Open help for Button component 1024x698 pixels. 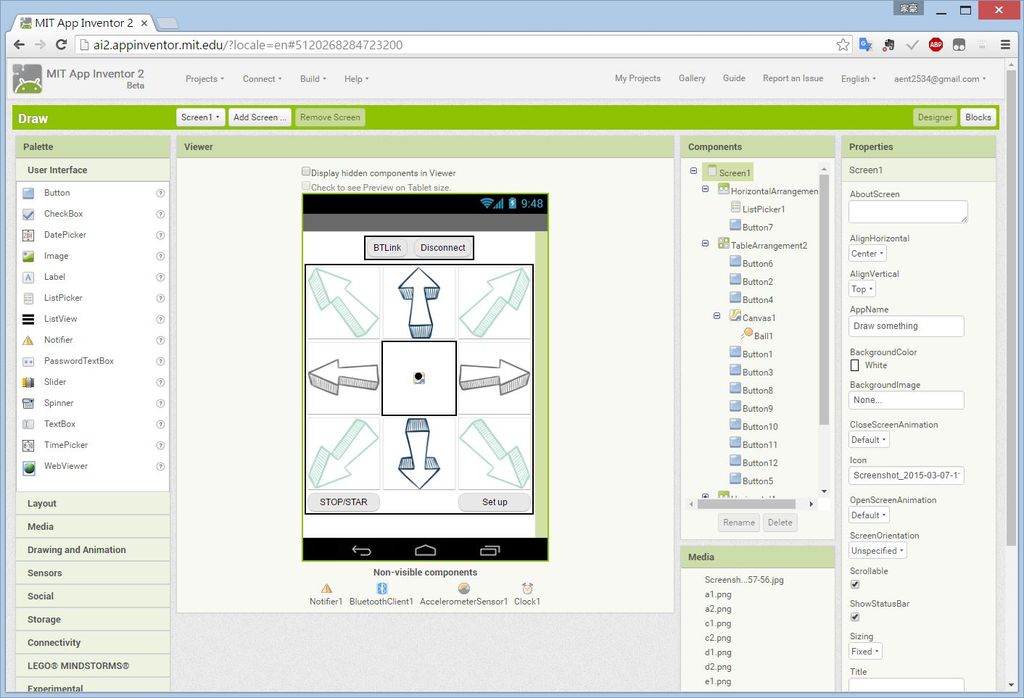(160, 193)
